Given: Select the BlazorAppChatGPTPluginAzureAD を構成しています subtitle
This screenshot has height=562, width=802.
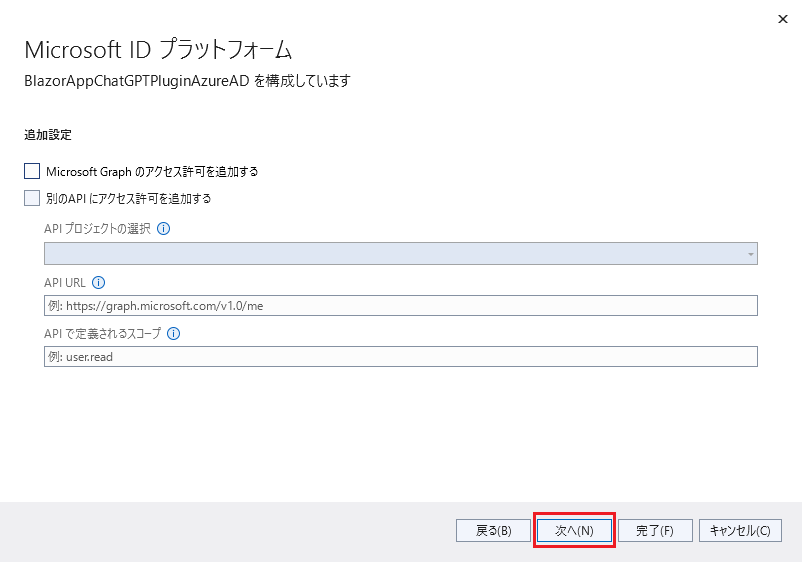Looking at the screenshot, I should click(x=187, y=81).
